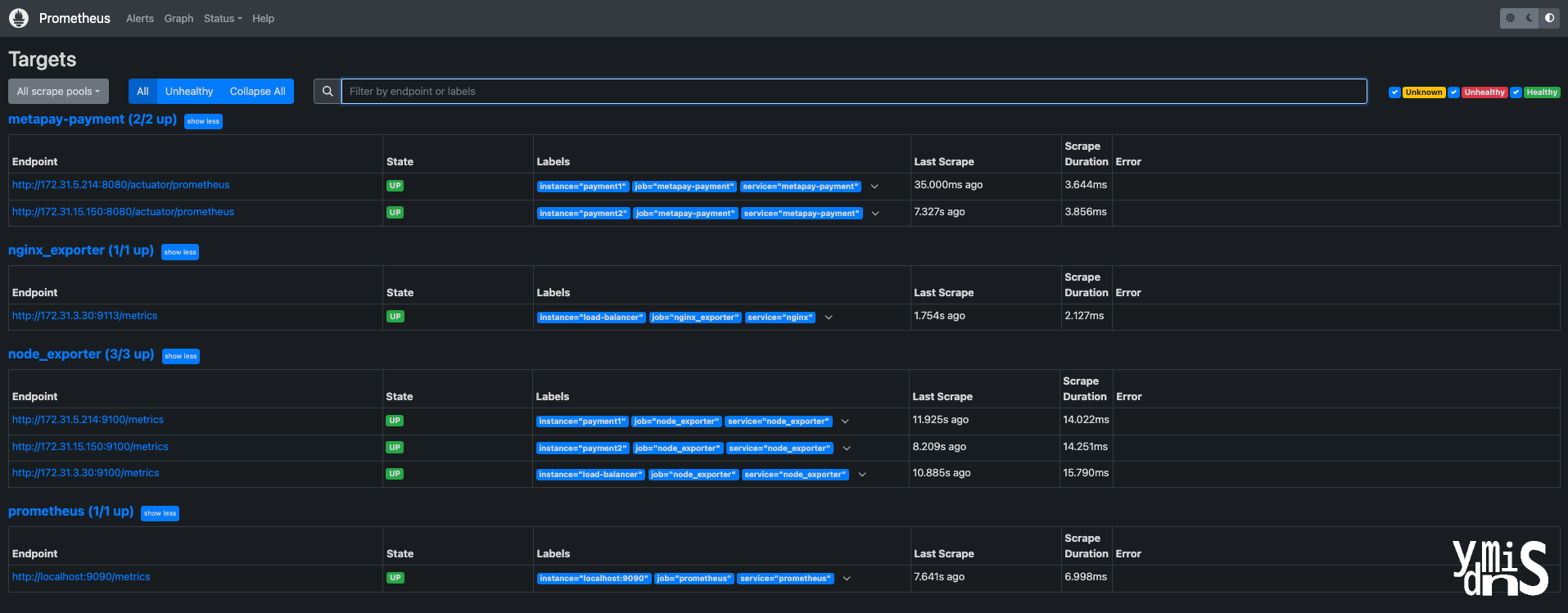Expand labels for payment1 metapay-payment row

click(x=874, y=187)
